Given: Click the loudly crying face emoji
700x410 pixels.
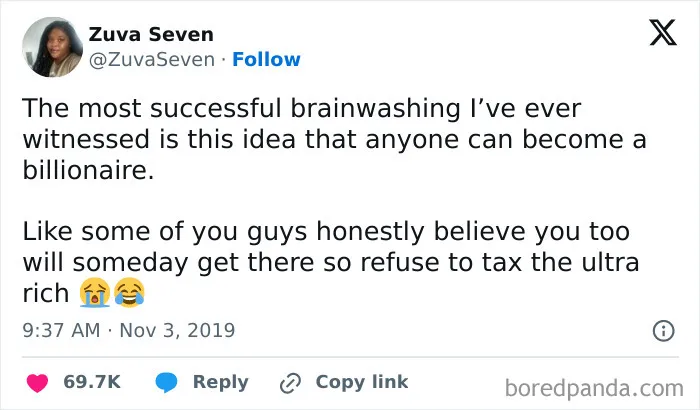Looking at the screenshot, I should pos(95,292).
